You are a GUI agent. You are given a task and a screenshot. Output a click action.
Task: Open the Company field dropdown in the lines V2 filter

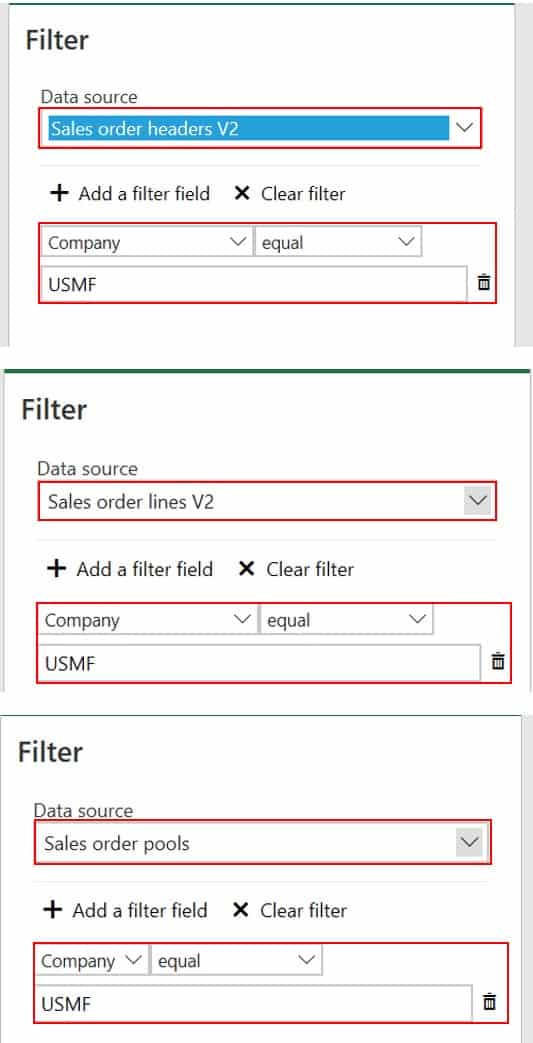148,620
